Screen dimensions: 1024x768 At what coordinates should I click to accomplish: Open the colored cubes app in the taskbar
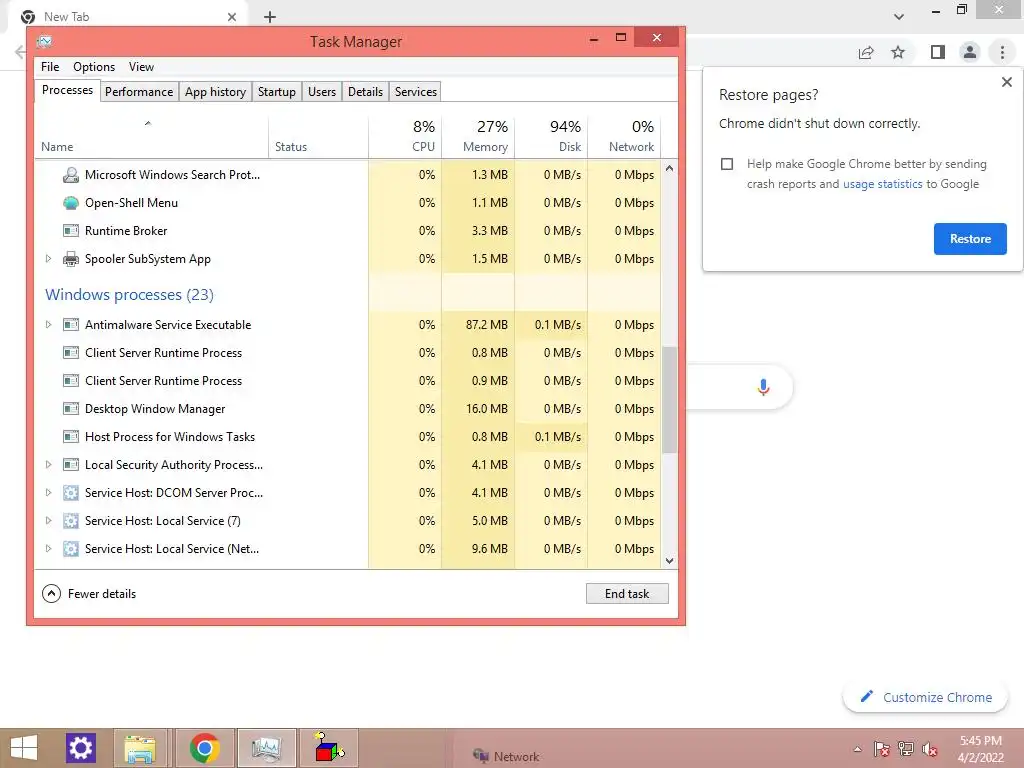(x=328, y=748)
